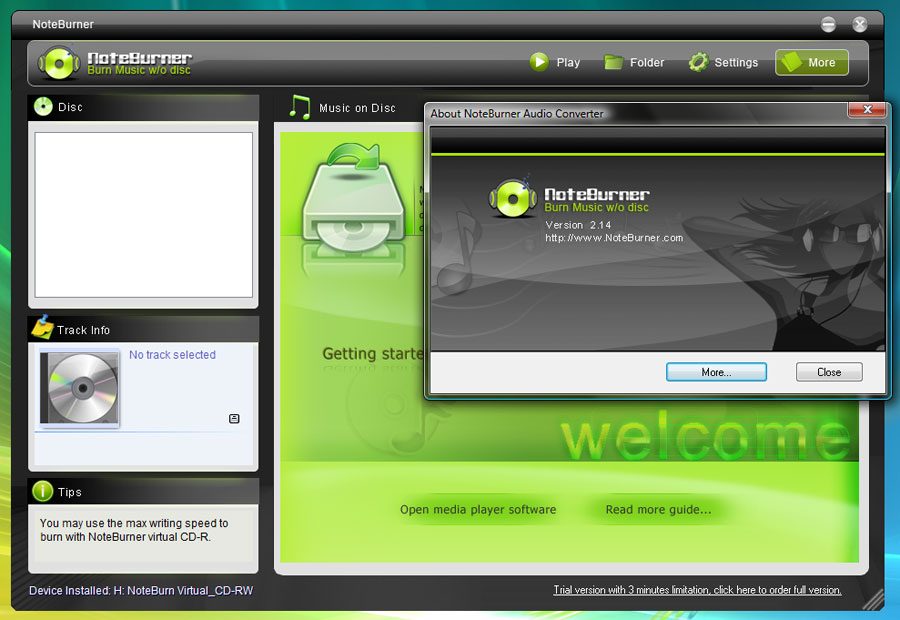Viewport: 900px width, 620px height.
Task: Click the green folder icon
Action: pyautogui.click(x=614, y=61)
